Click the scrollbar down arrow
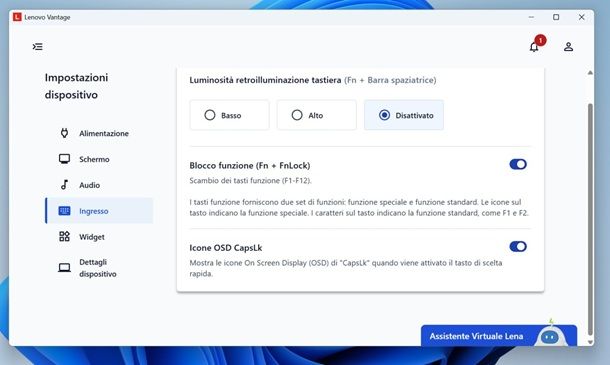Viewport: 610px width, 365px height. 590,342
